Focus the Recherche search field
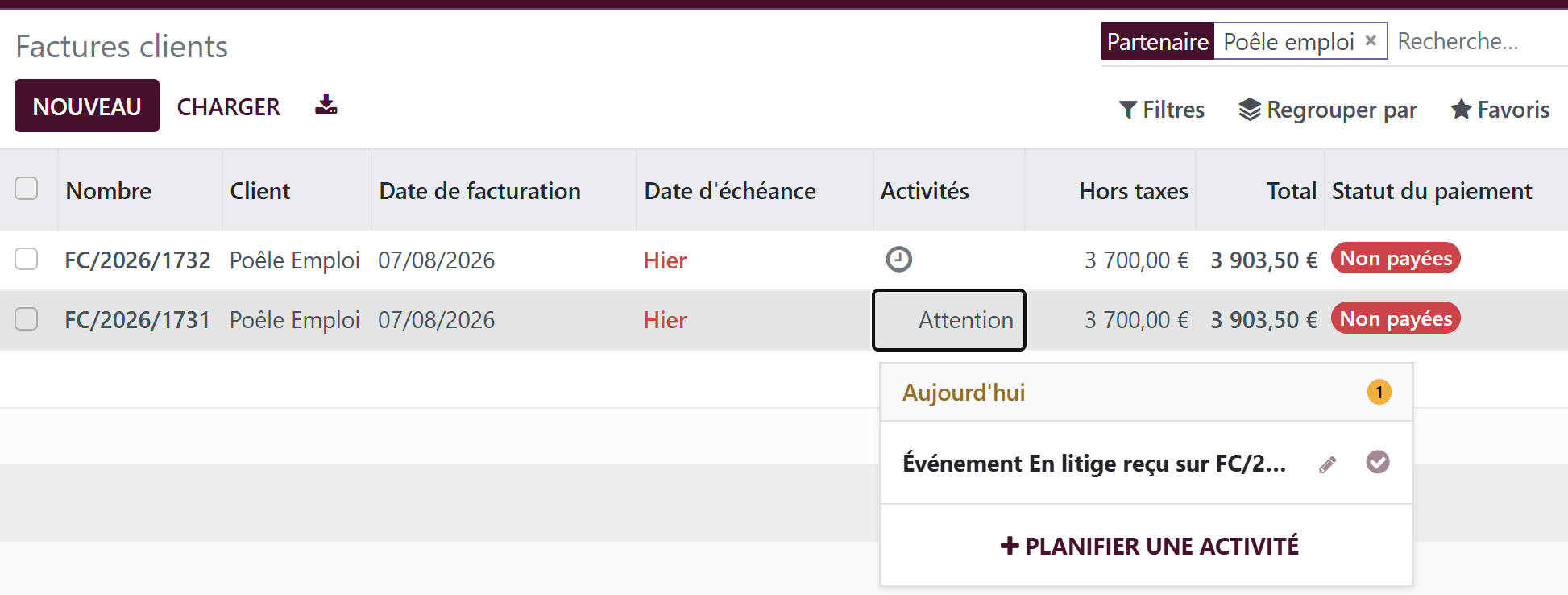The image size is (1568, 595). coord(1479,41)
